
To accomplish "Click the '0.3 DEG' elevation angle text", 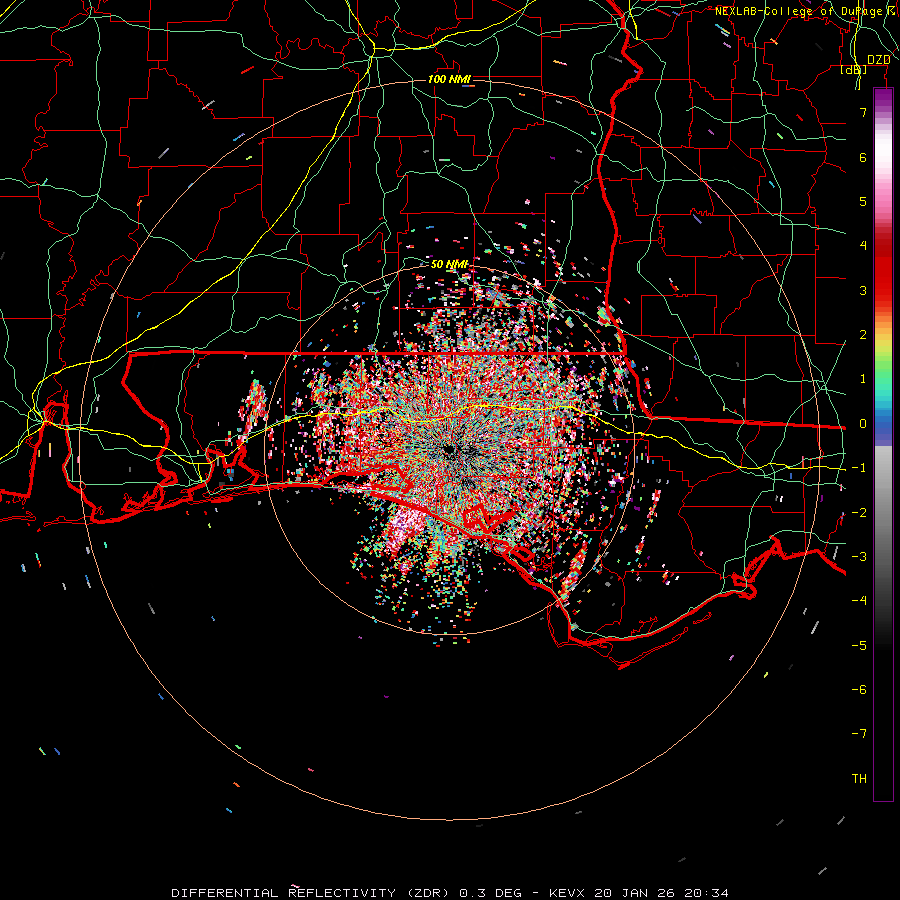I will pos(490,893).
